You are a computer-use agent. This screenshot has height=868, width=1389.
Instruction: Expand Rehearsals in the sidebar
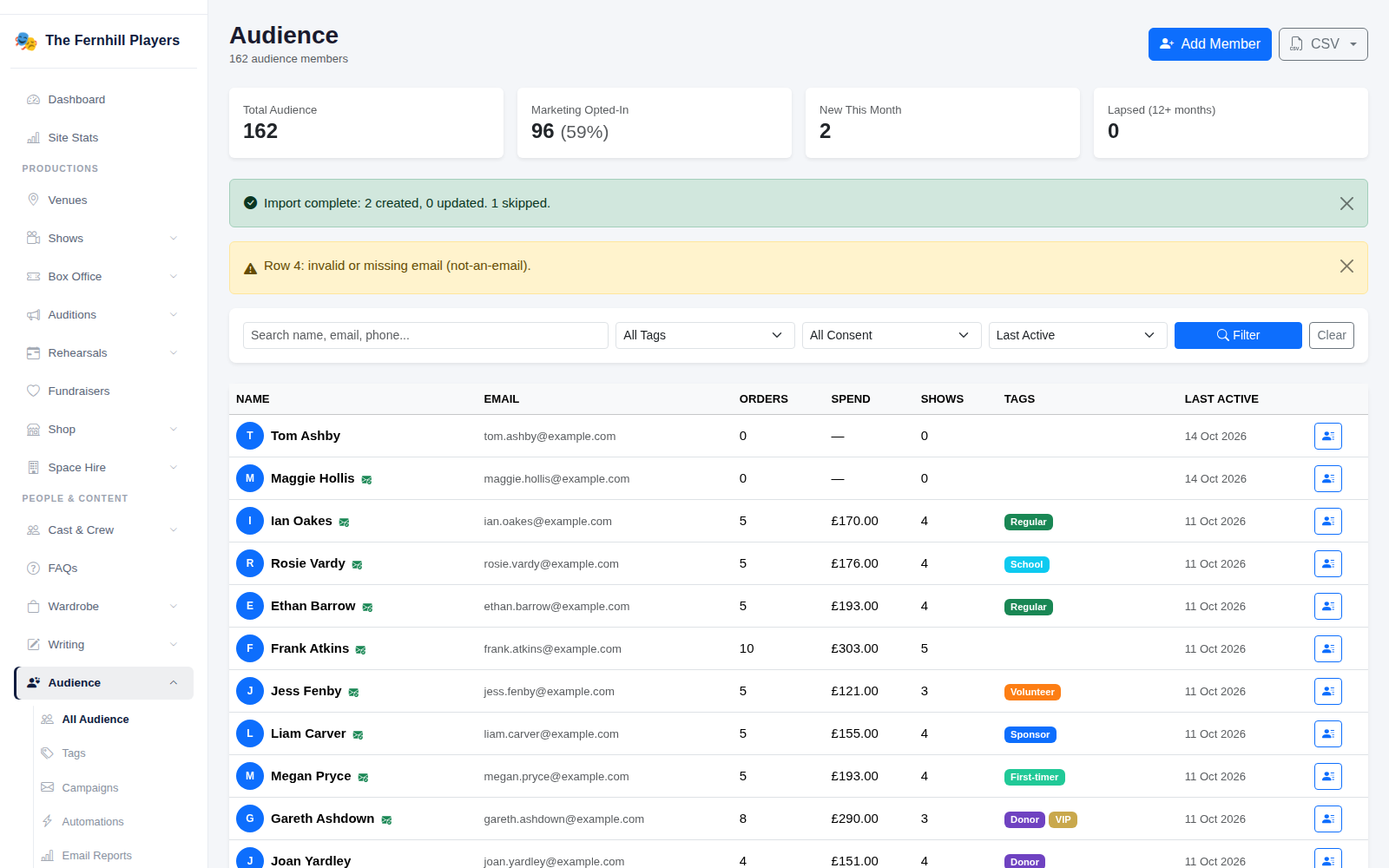tap(104, 353)
